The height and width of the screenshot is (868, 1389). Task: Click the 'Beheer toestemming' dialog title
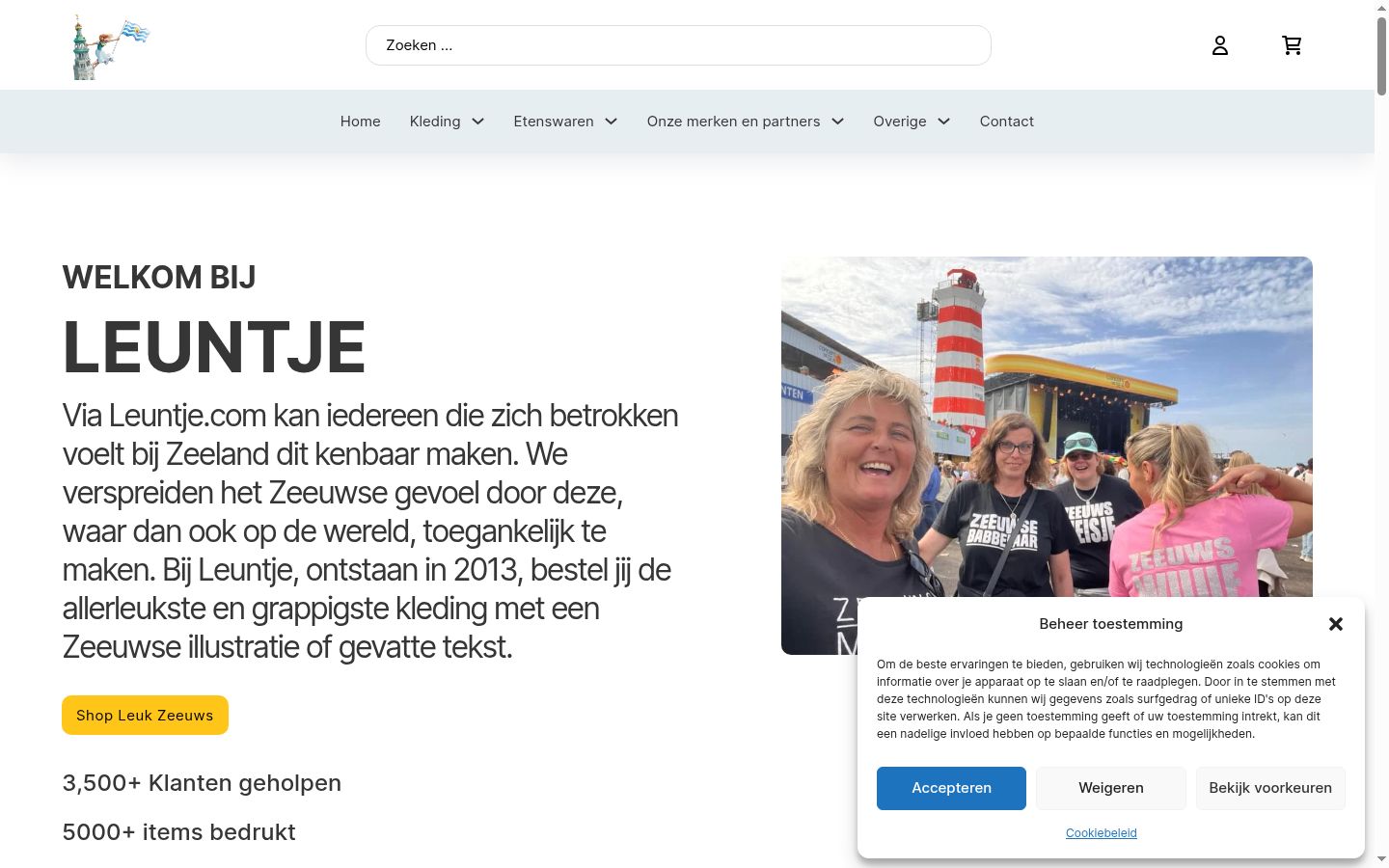(x=1110, y=624)
